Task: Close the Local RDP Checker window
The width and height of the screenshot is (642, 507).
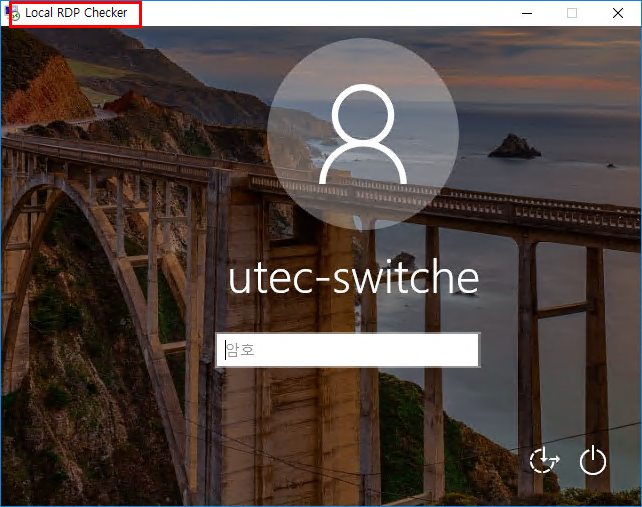Action: pyautogui.click(x=617, y=13)
